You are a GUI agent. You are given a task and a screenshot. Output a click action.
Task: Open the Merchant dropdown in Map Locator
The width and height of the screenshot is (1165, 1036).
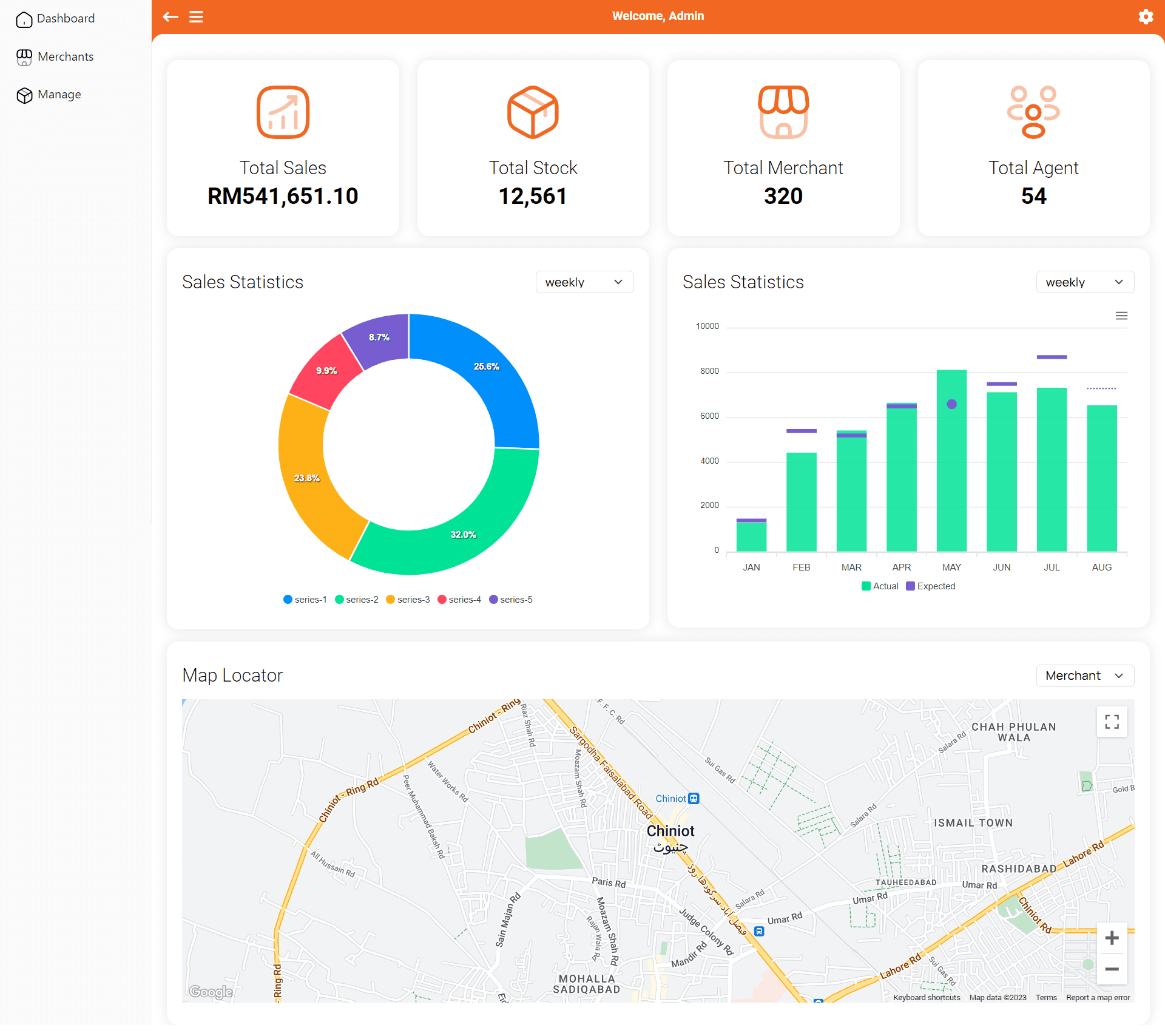[x=1084, y=675]
